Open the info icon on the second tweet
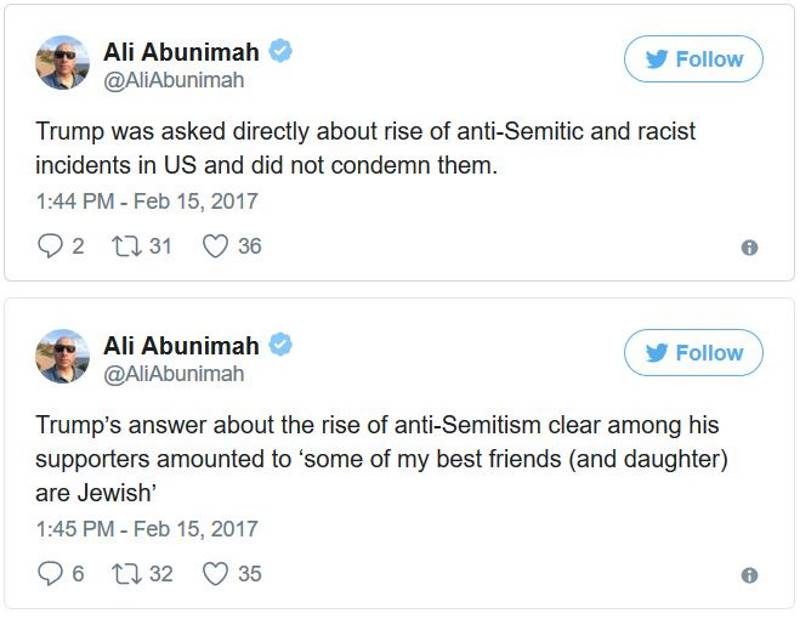This screenshot has height=619, width=800. pyautogui.click(x=749, y=576)
